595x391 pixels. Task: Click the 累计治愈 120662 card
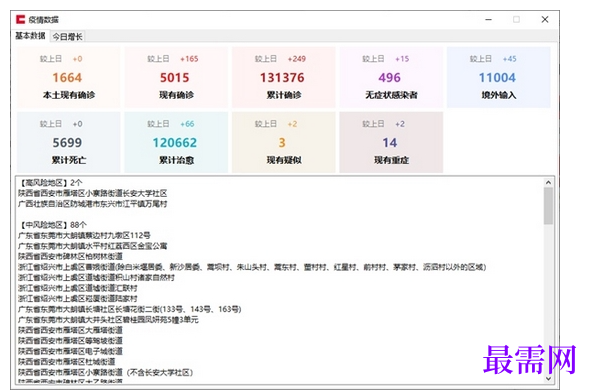(x=176, y=142)
